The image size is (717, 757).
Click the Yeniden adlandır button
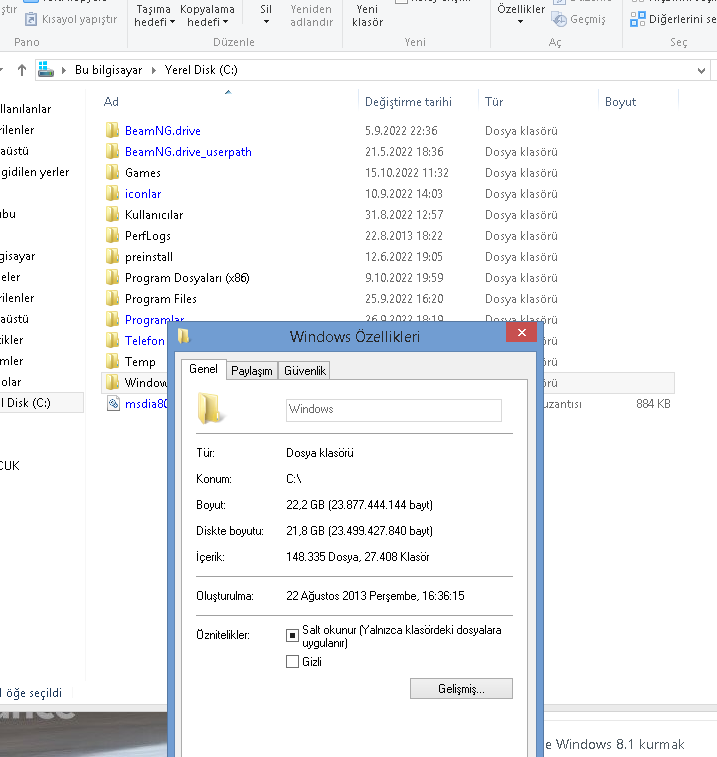pos(311,15)
